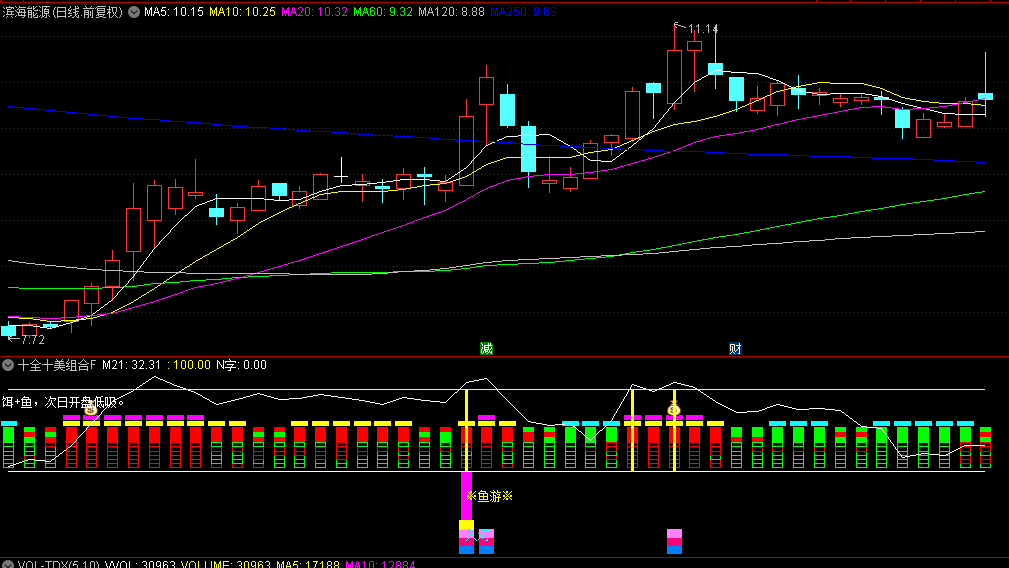Select the MA20: 10.32 label

pos(315,12)
